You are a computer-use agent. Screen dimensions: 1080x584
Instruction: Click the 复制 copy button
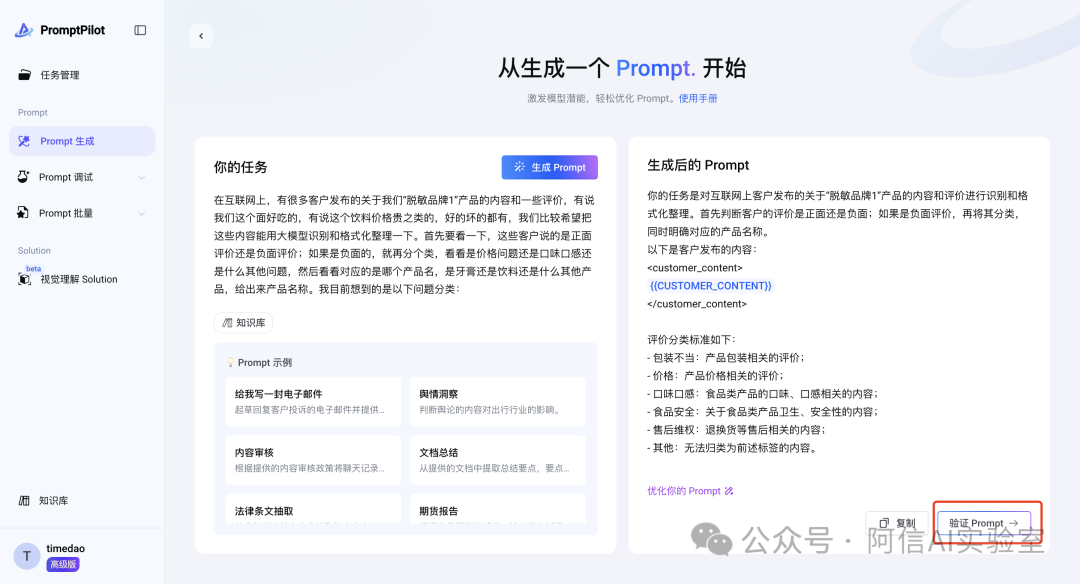tap(897, 523)
